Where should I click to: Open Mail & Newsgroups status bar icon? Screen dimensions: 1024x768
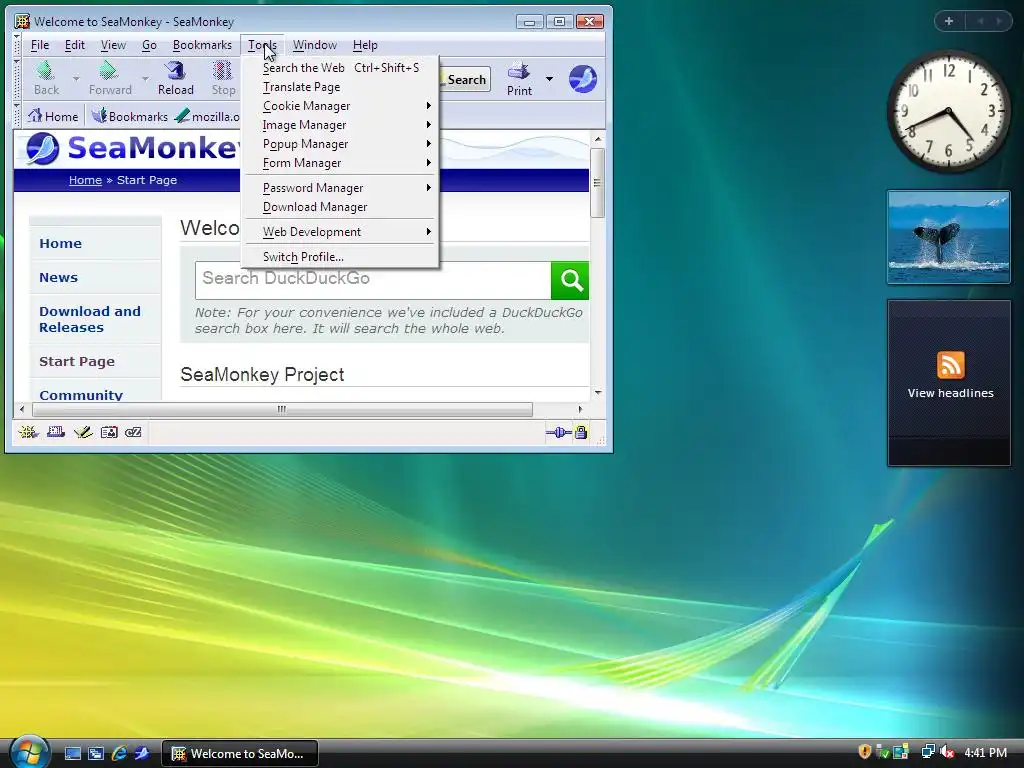(56, 432)
